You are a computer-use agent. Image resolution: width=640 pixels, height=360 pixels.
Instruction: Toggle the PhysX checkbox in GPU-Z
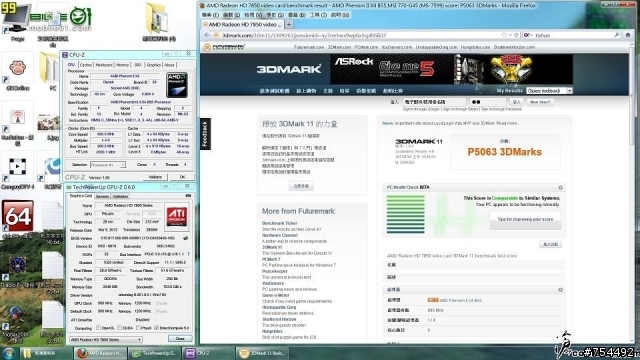pyautogui.click(x=139, y=328)
